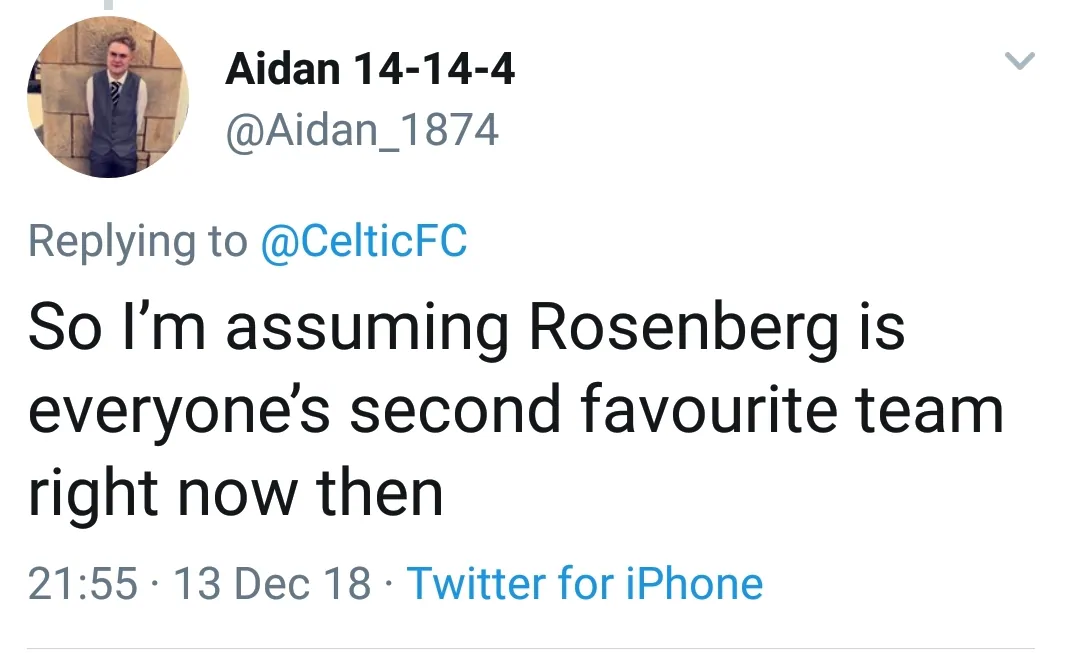Click the 'Replying to' label

coord(138,242)
